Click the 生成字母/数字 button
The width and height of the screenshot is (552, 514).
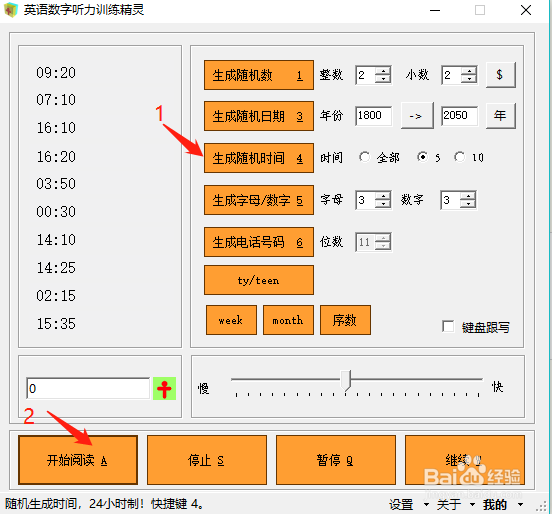coord(259,200)
